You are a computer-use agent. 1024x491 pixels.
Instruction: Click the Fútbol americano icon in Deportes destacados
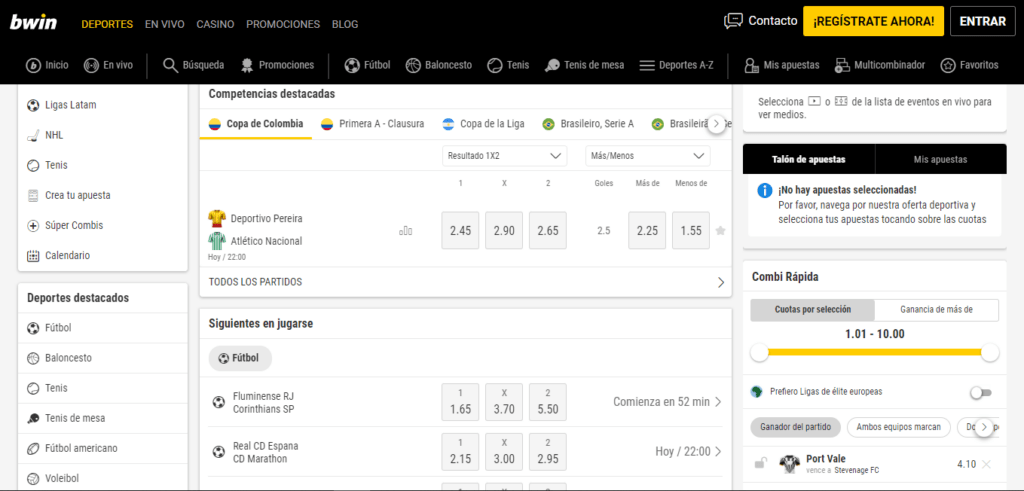[33, 449]
